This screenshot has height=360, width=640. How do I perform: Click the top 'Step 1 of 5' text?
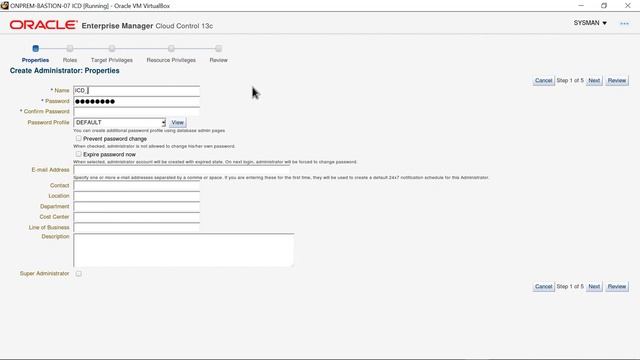570,80
